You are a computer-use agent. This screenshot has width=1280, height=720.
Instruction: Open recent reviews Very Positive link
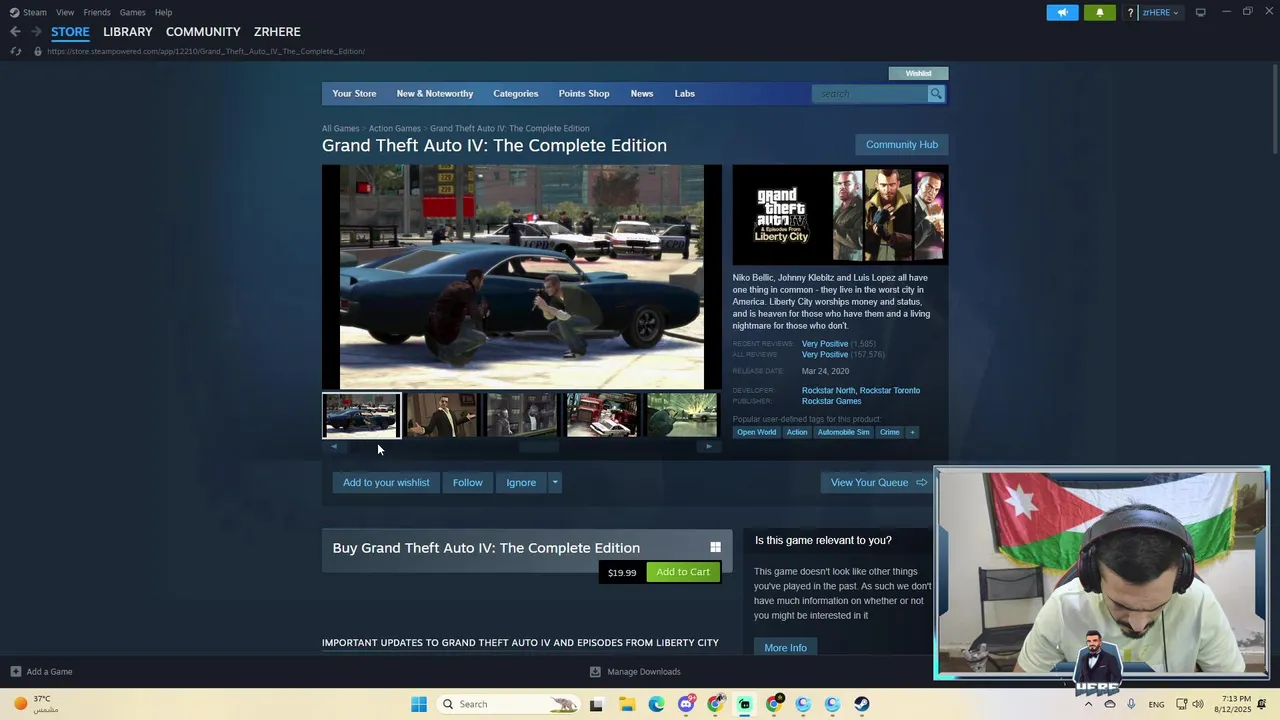tap(824, 344)
